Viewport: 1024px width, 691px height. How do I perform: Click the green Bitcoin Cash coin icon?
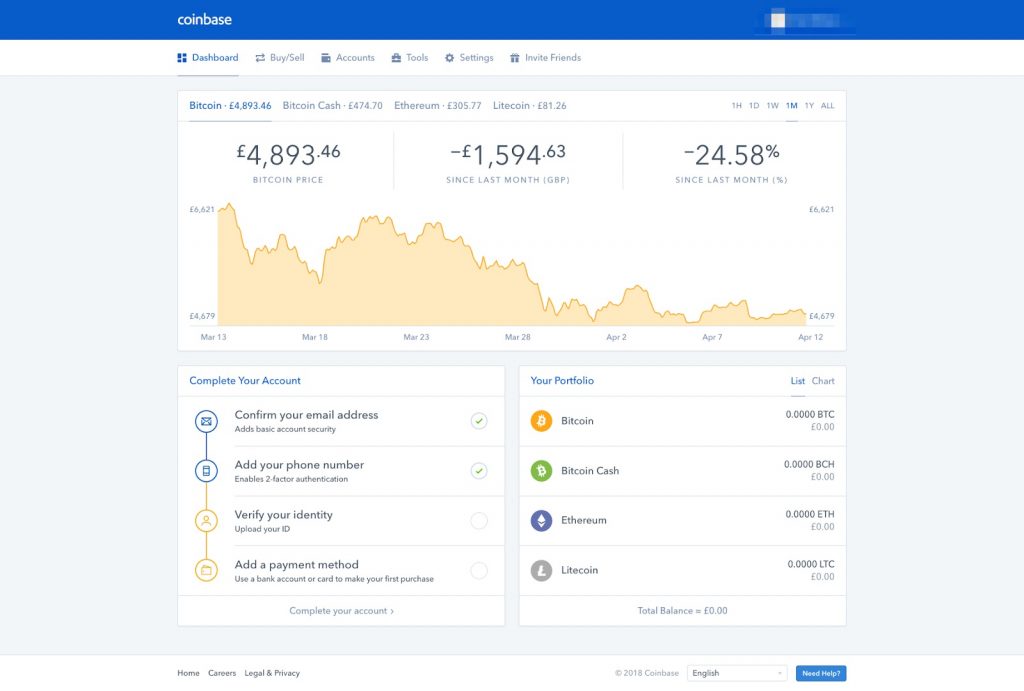(541, 471)
